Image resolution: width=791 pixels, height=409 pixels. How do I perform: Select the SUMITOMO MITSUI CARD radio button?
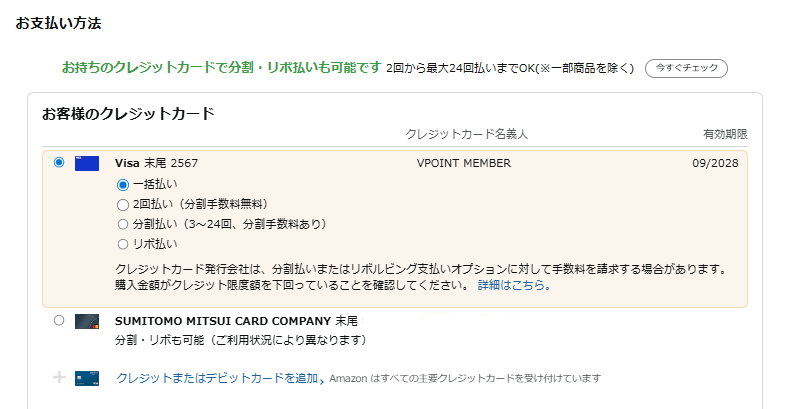coord(59,320)
